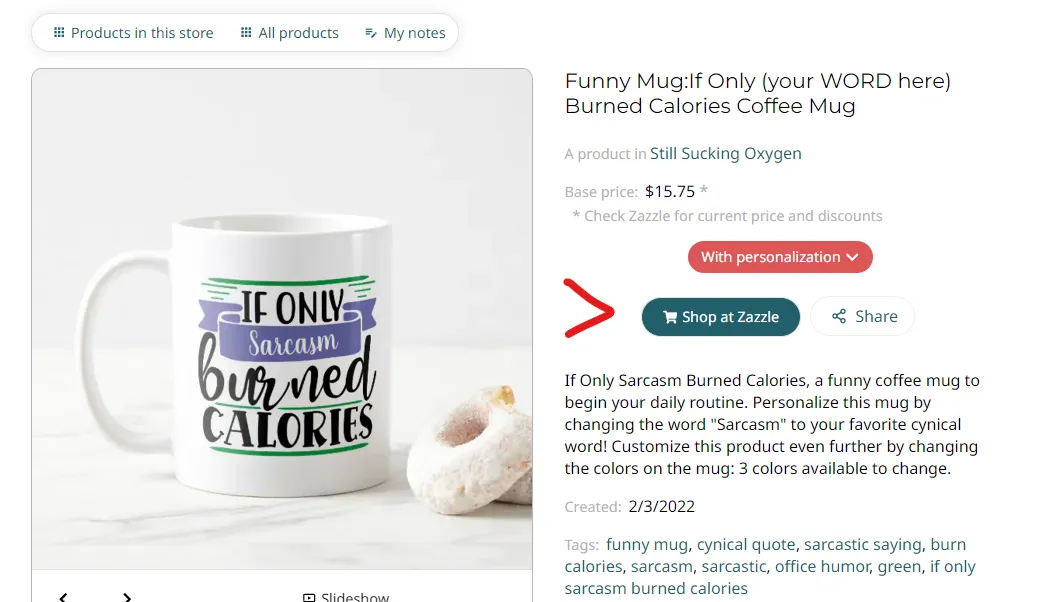Open the My notes tab

405,33
